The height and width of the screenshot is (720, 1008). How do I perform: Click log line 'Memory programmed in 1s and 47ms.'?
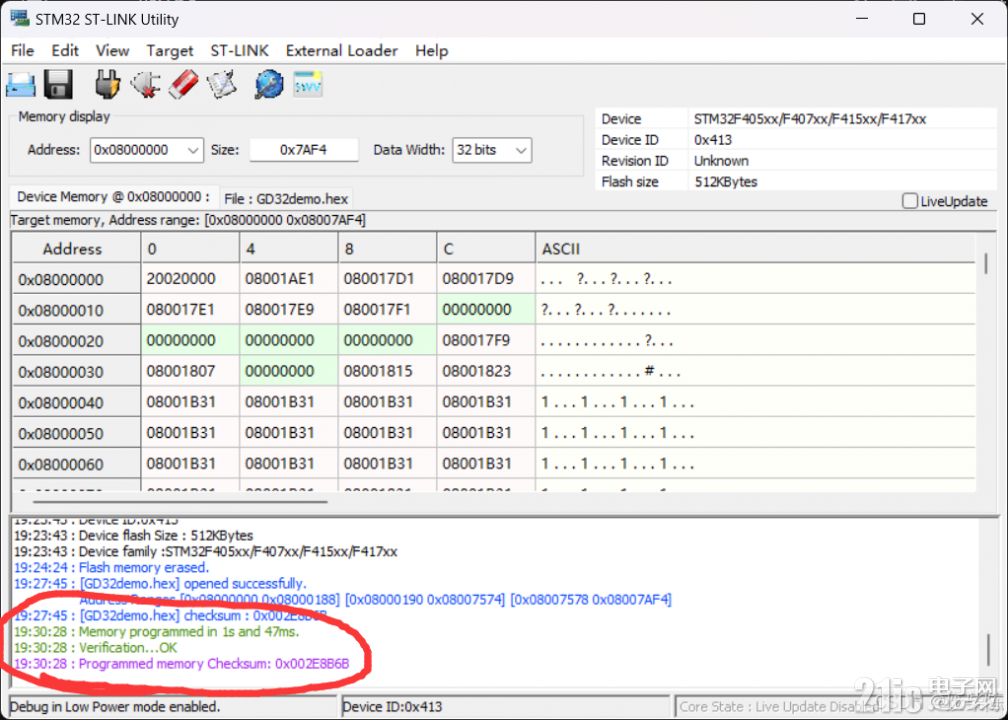click(x=157, y=631)
